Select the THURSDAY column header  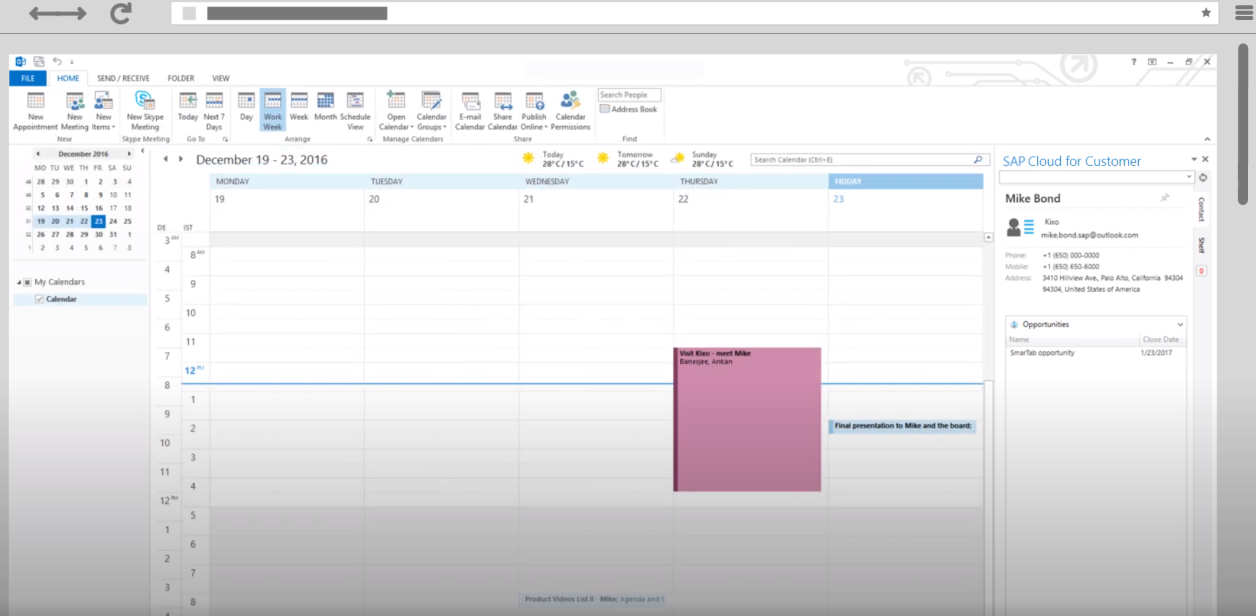[750, 181]
